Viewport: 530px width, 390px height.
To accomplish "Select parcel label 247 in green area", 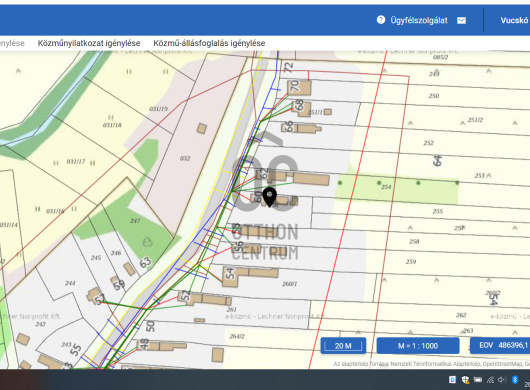I will click(135, 221).
